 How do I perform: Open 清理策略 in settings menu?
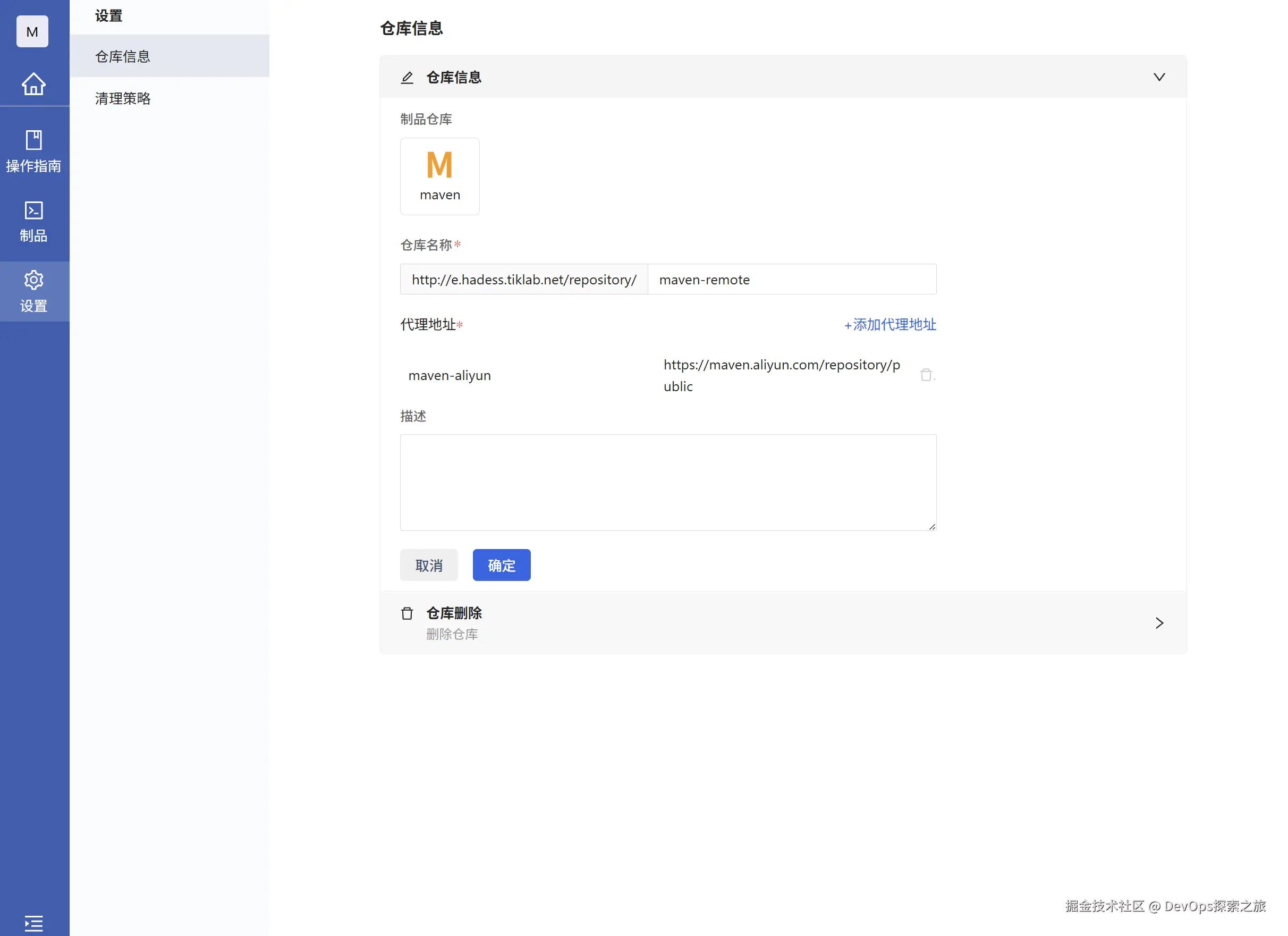123,98
